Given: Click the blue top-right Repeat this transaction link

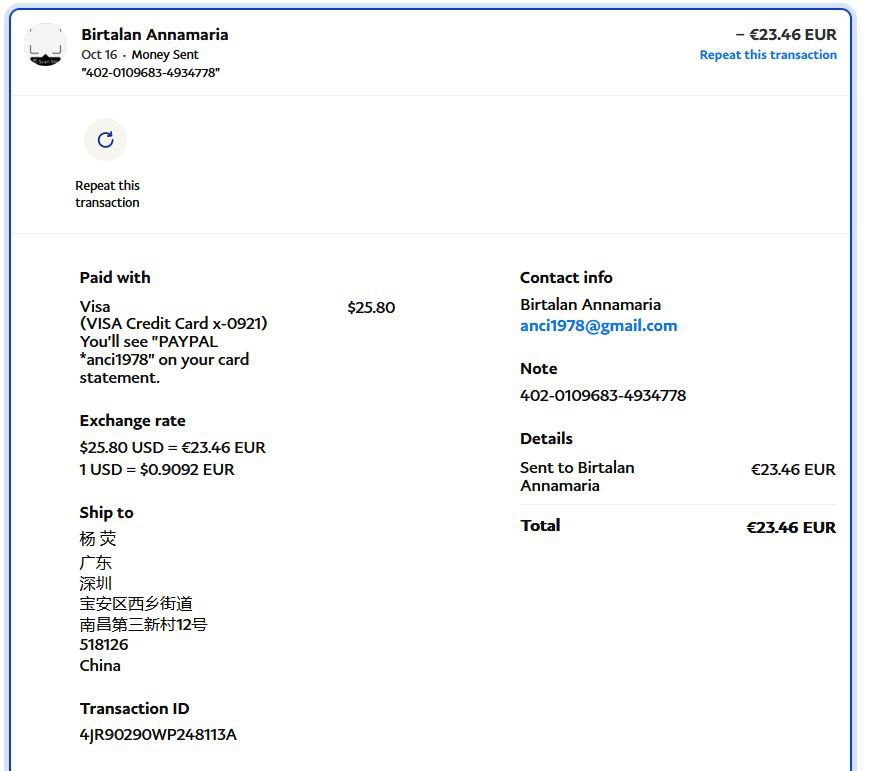Looking at the screenshot, I should click(767, 55).
